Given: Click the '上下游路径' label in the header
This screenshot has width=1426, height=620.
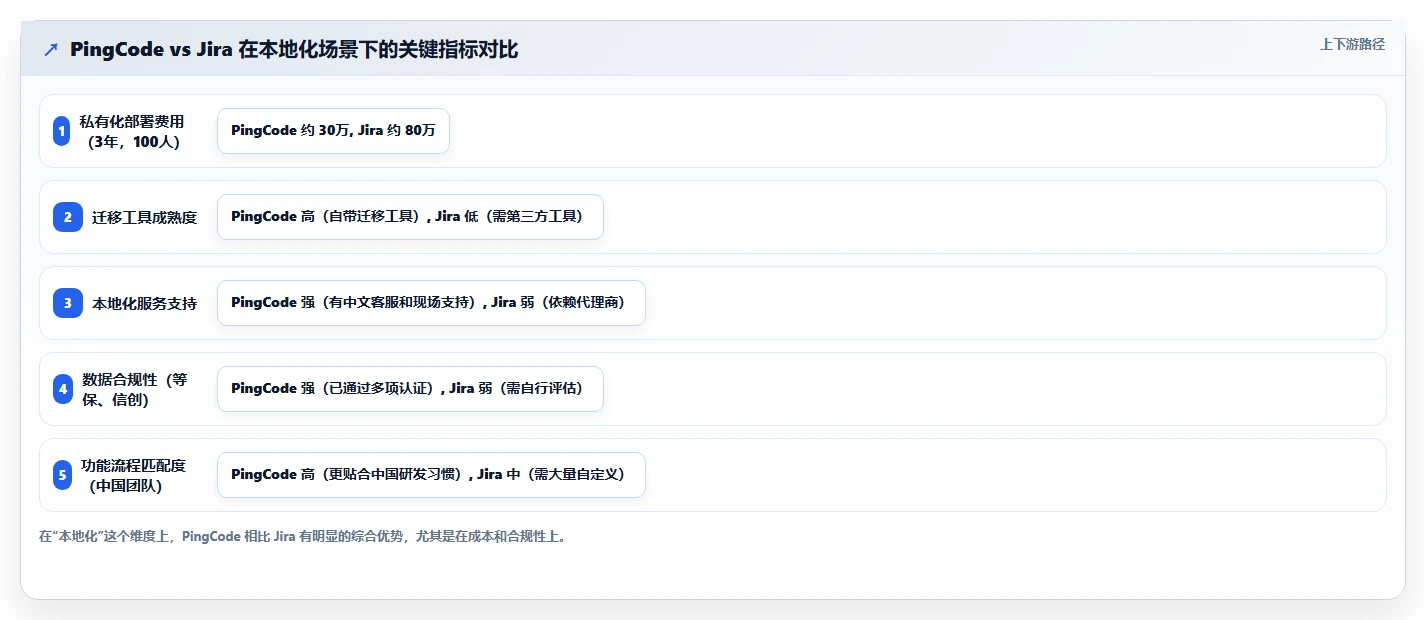Looking at the screenshot, I should pos(1352,44).
